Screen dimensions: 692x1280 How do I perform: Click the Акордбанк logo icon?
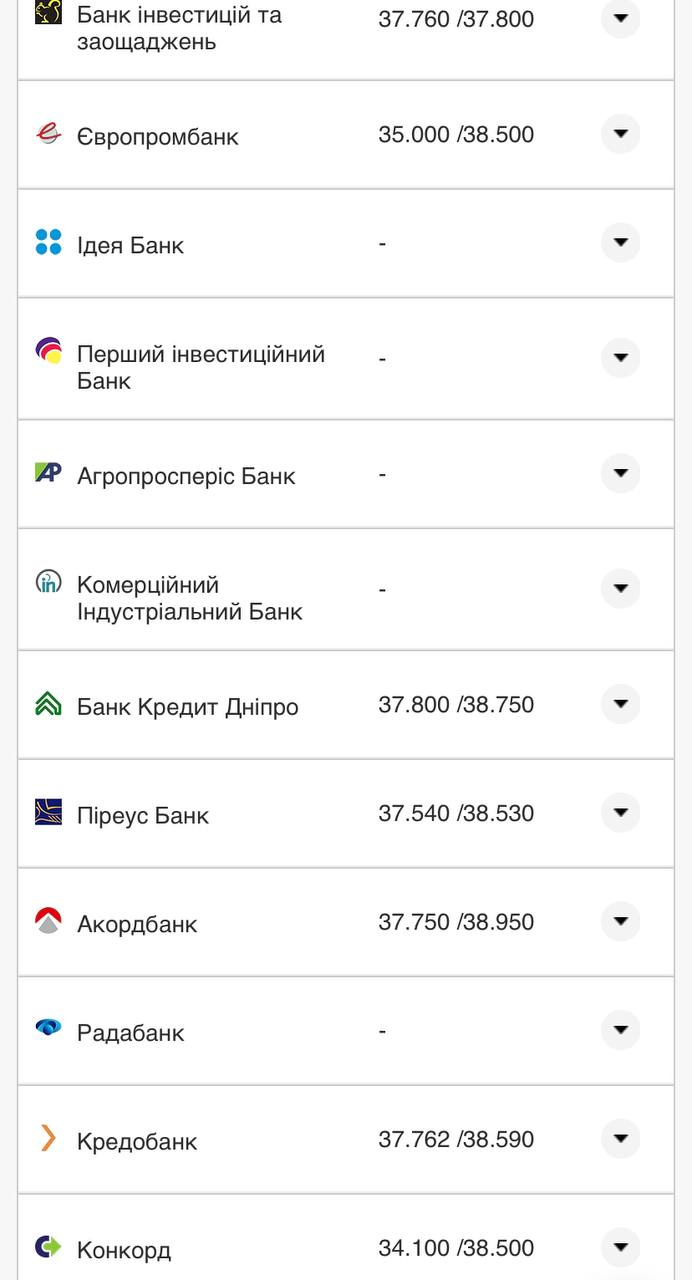47,921
